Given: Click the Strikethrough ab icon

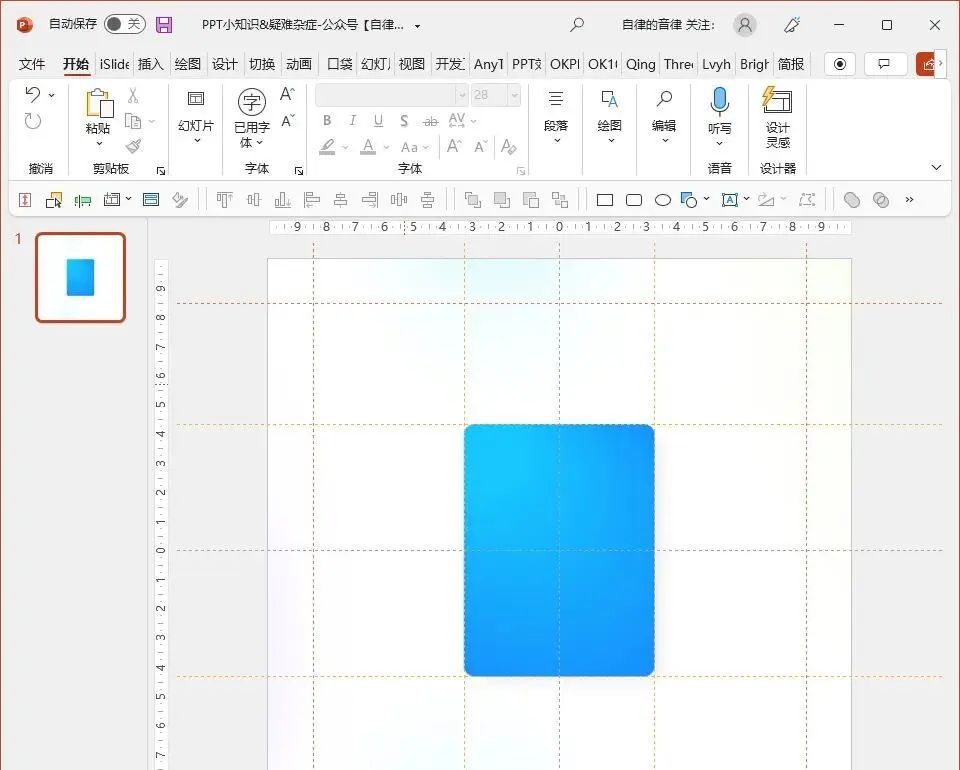Looking at the screenshot, I should [430, 121].
